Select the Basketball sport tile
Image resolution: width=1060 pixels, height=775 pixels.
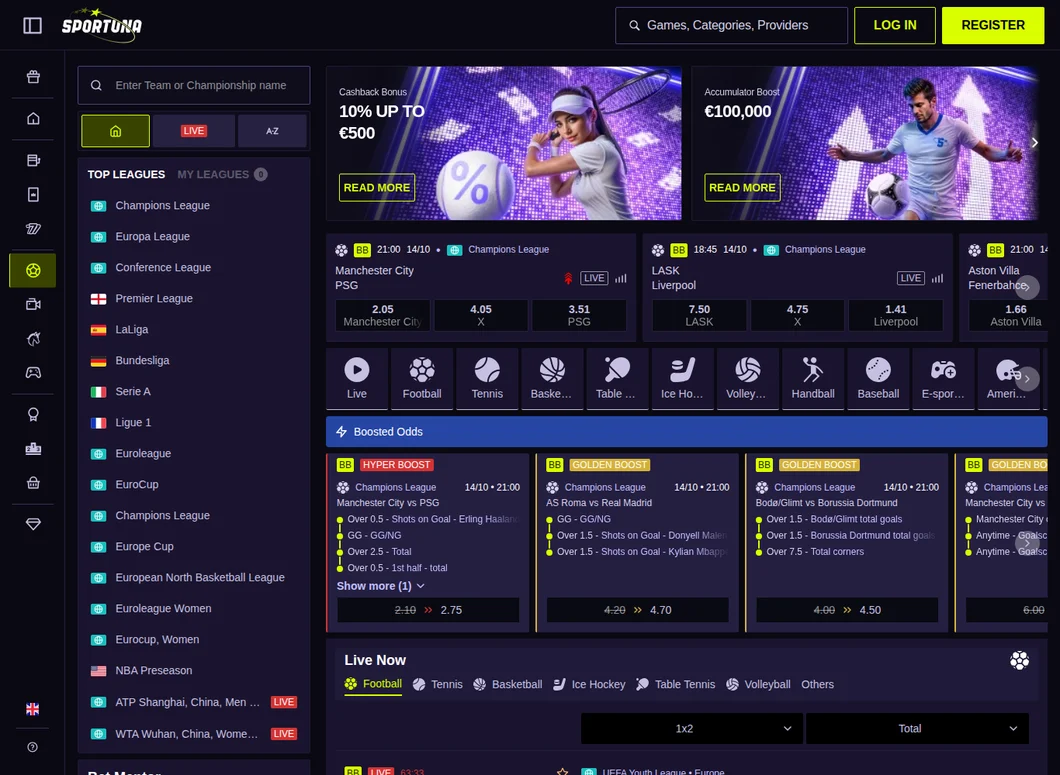[552, 379]
